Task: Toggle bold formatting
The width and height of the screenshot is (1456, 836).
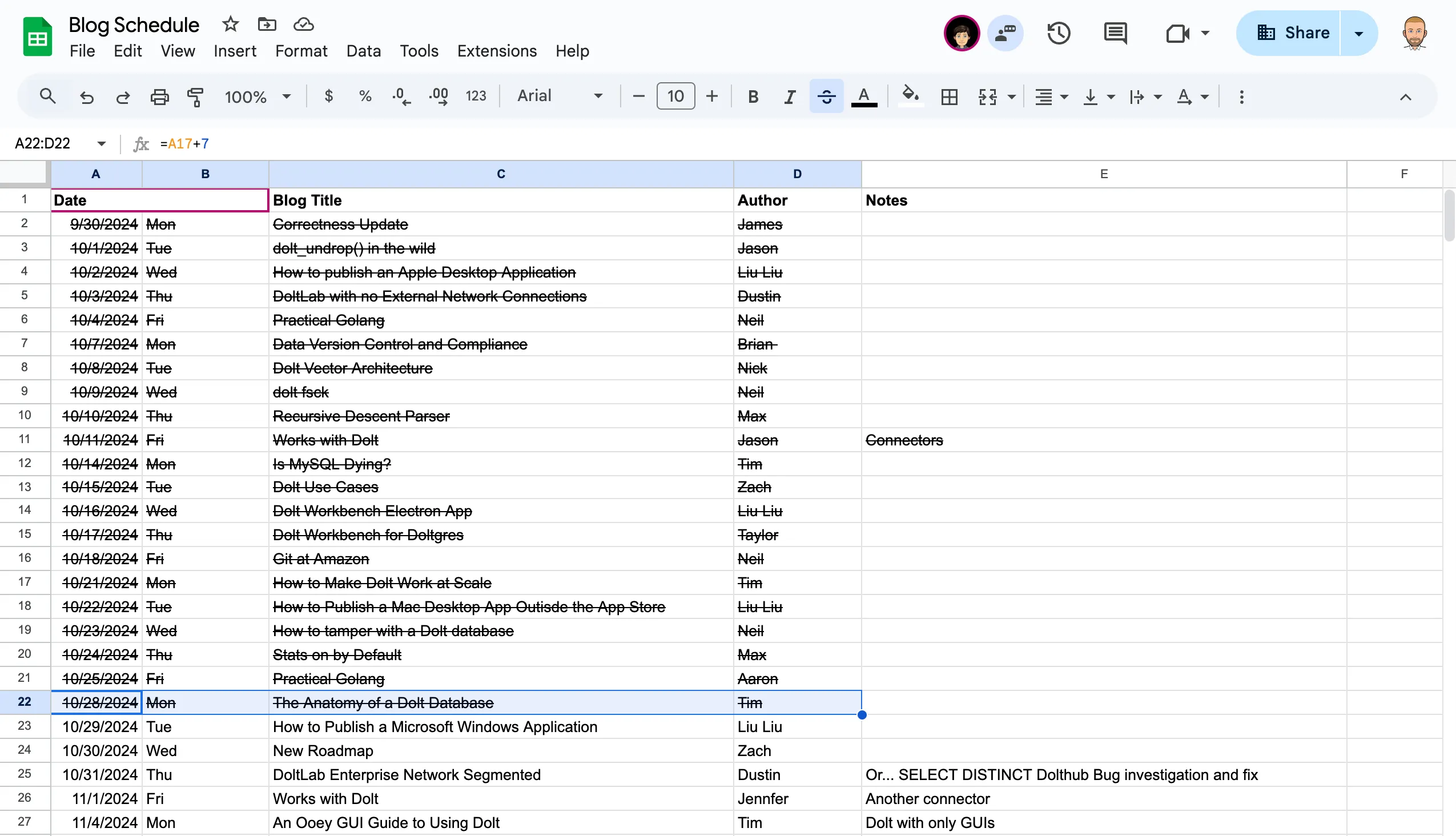Action: (753, 97)
